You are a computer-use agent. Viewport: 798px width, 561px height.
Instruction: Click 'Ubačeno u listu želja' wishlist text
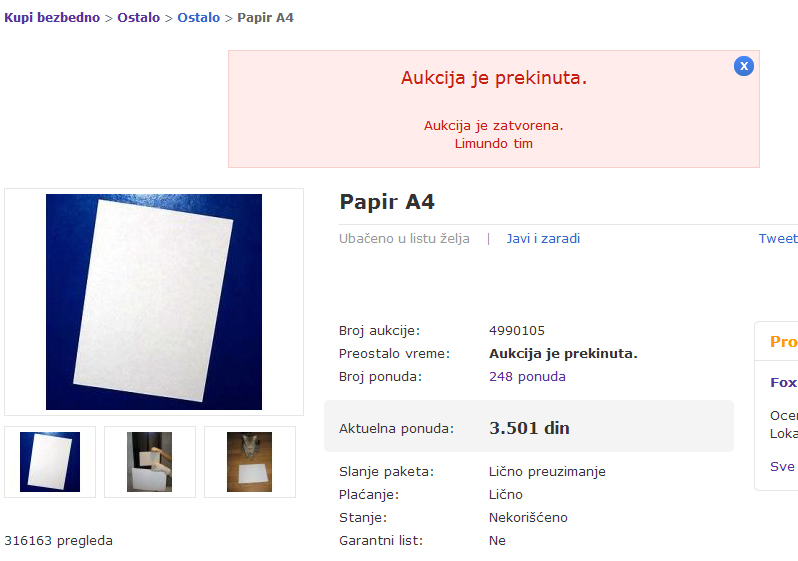pyautogui.click(x=404, y=239)
